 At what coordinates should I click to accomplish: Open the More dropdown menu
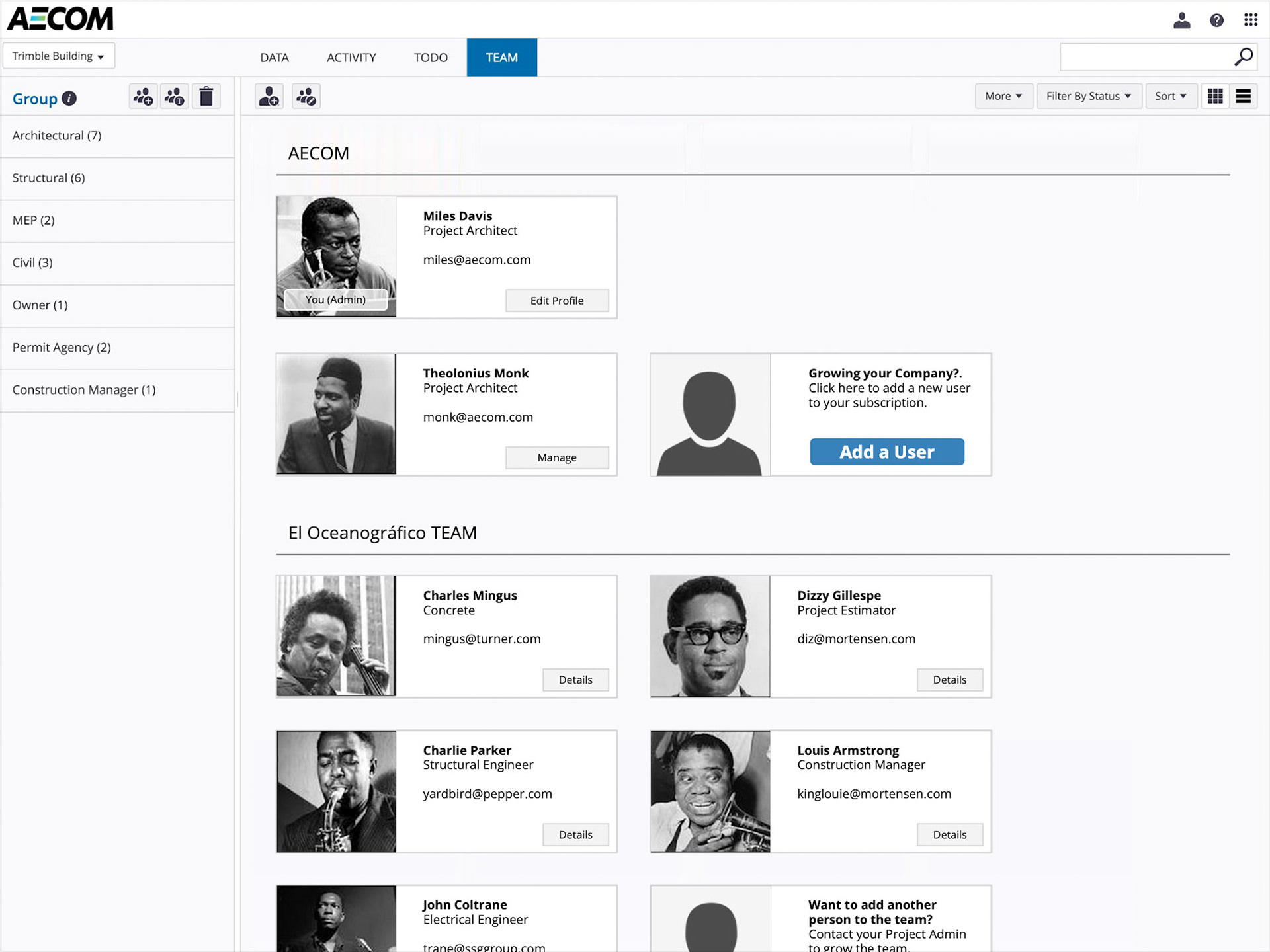click(1003, 97)
